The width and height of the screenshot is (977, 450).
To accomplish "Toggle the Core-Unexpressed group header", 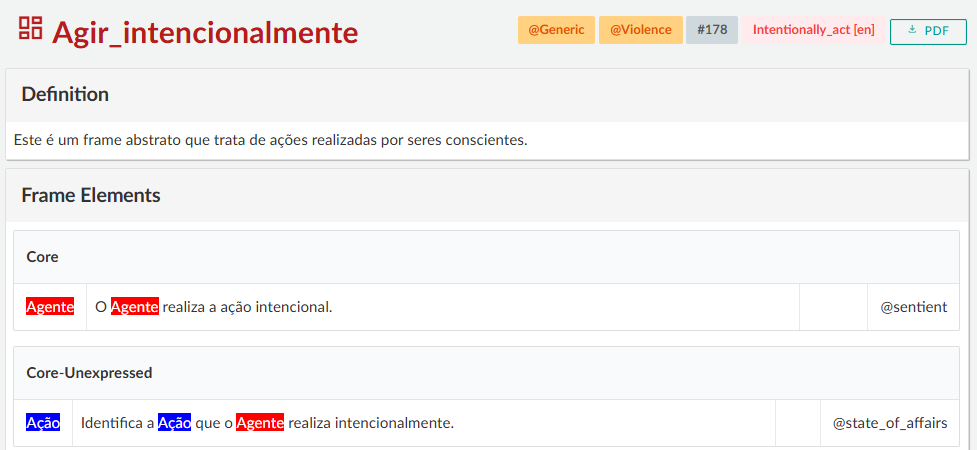I will pos(89,373).
